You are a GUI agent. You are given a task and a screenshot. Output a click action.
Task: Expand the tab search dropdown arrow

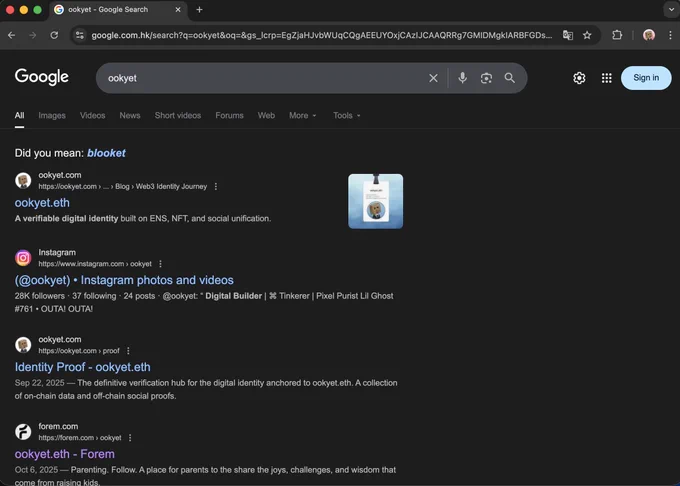tap(671, 10)
